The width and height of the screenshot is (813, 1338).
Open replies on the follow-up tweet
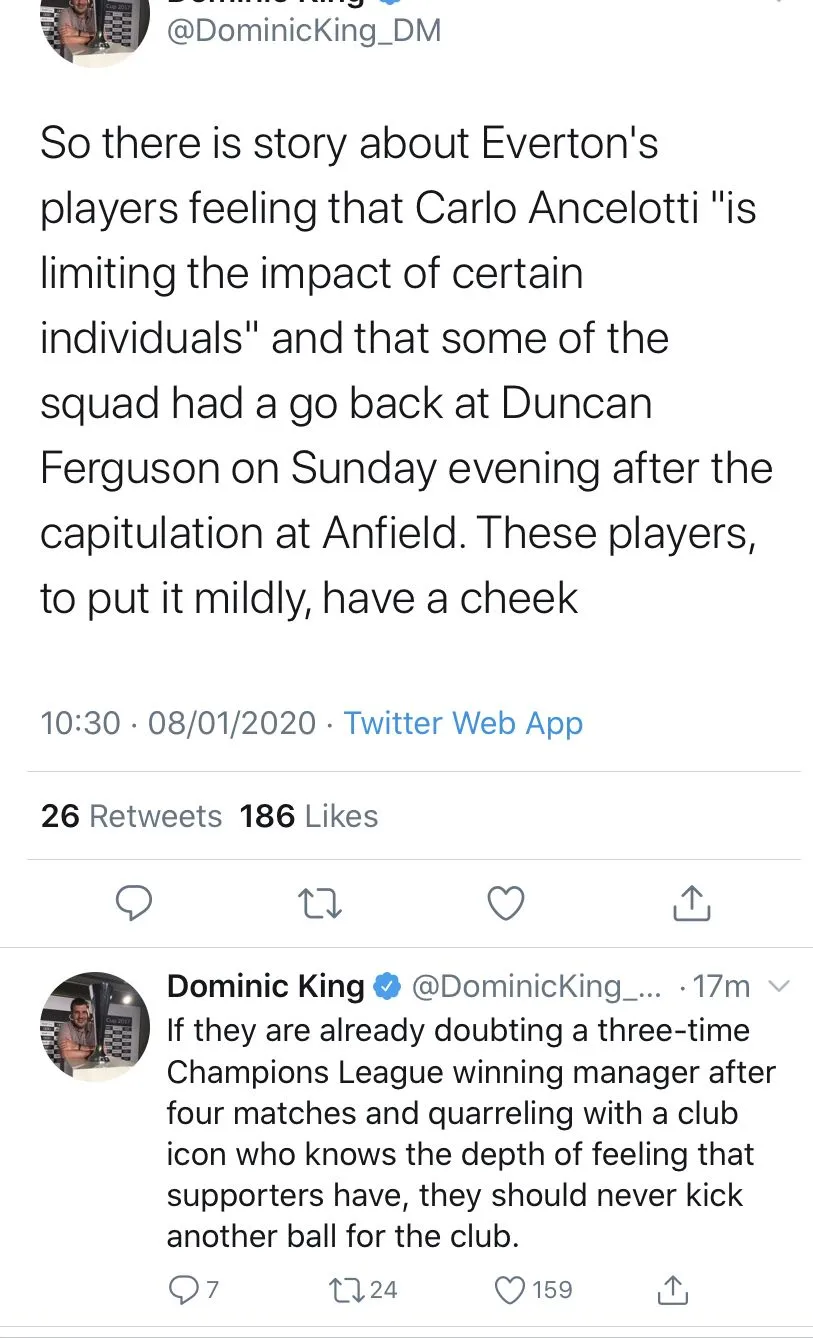(182, 1290)
